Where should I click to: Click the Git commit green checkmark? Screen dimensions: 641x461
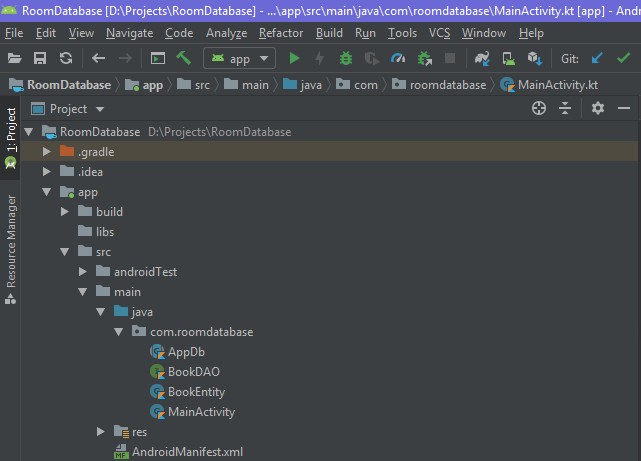[x=623, y=58]
